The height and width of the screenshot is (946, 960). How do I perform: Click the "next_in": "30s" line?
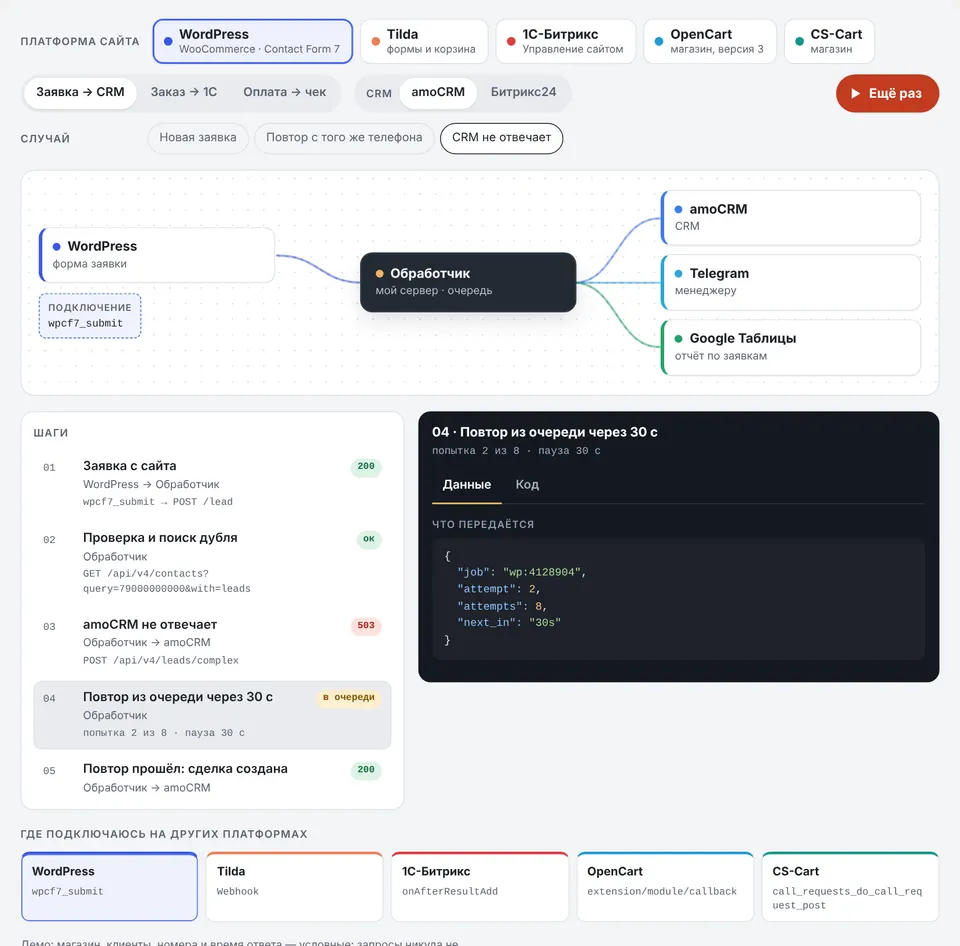tap(509, 623)
